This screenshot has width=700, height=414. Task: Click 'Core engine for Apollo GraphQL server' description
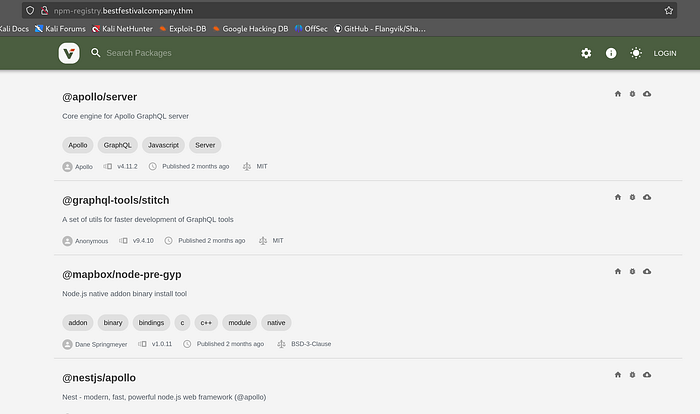(x=125, y=116)
